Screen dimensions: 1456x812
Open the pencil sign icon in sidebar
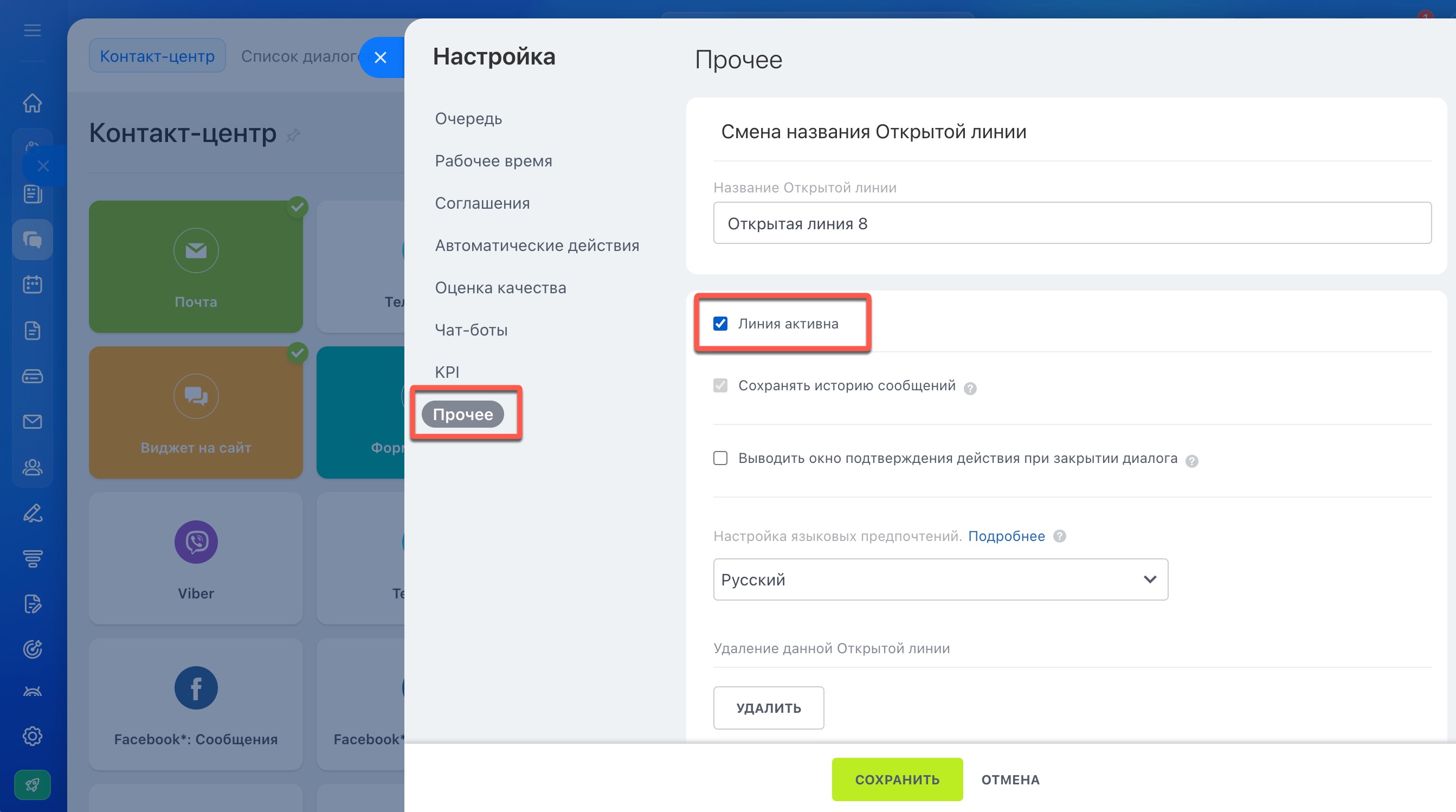pyautogui.click(x=32, y=513)
